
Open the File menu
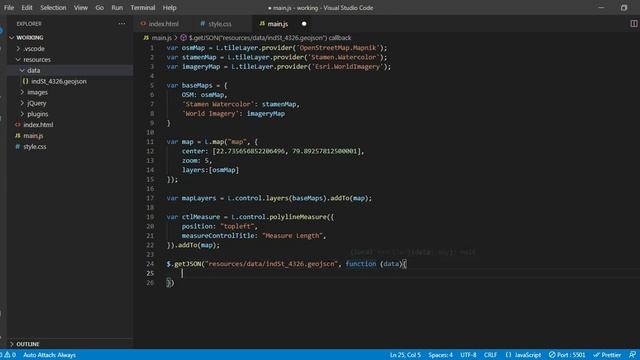coord(9,7)
